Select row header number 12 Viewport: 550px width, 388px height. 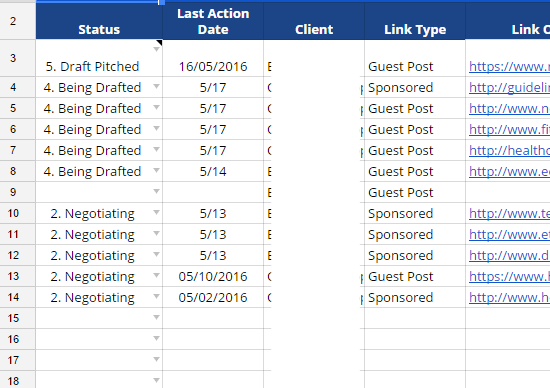click(x=13, y=255)
